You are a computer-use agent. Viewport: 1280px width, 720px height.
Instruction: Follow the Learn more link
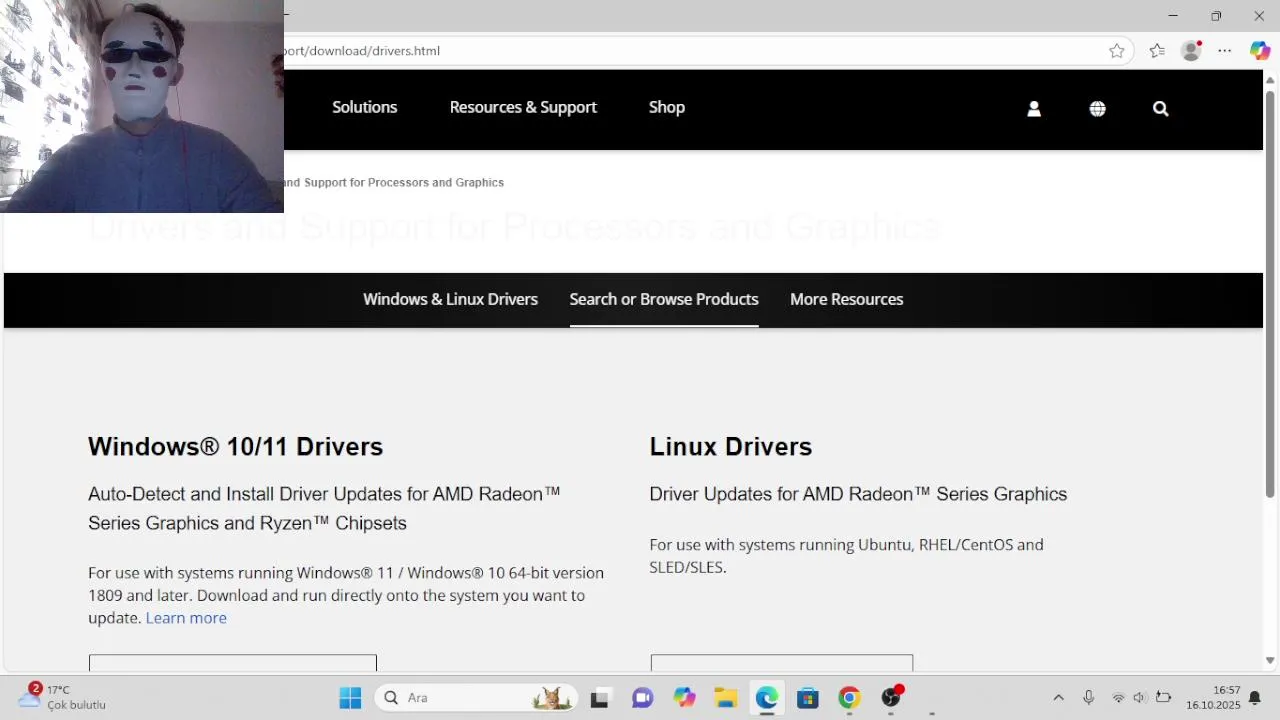[186, 618]
